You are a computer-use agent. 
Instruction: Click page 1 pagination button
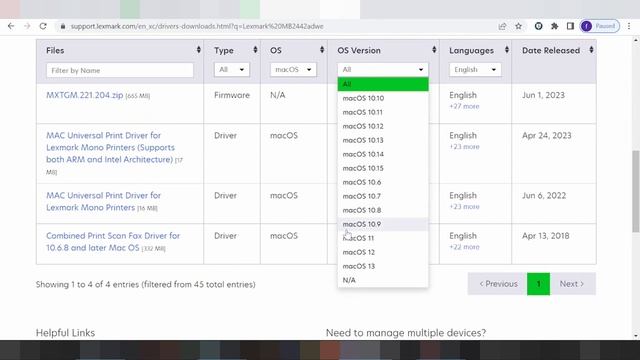pos(538,284)
